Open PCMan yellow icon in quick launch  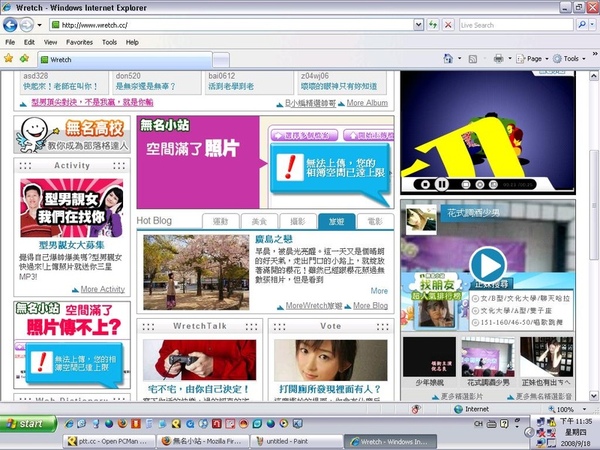[176, 424]
